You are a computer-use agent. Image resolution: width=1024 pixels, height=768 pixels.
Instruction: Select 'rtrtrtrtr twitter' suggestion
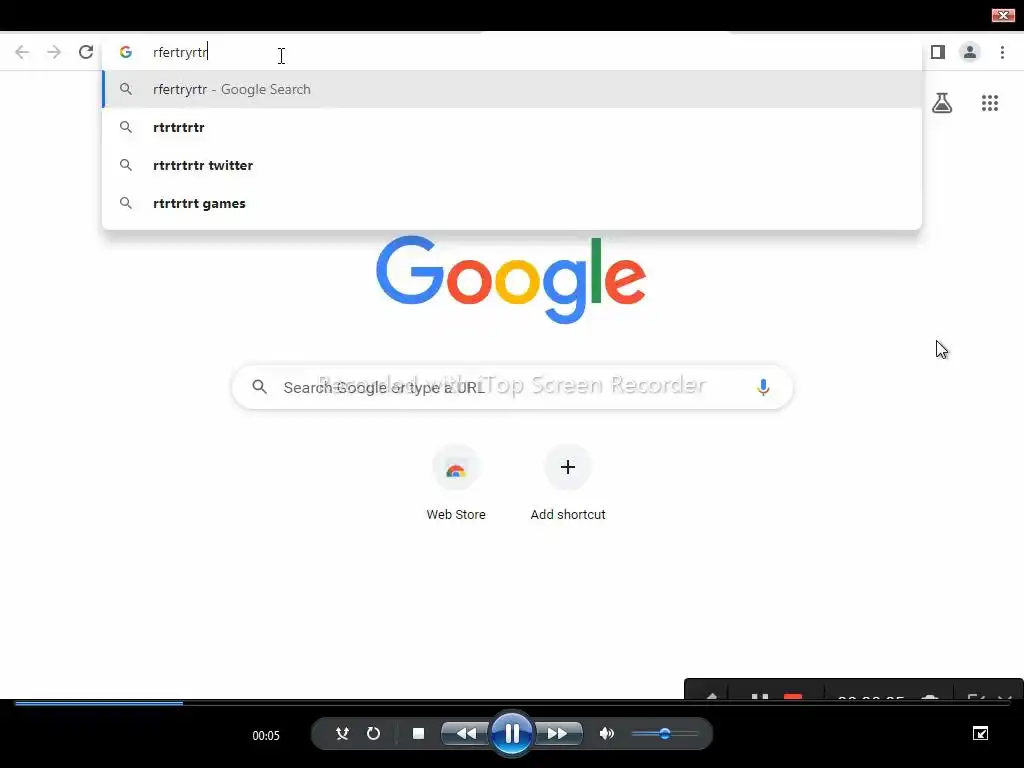click(x=512, y=165)
